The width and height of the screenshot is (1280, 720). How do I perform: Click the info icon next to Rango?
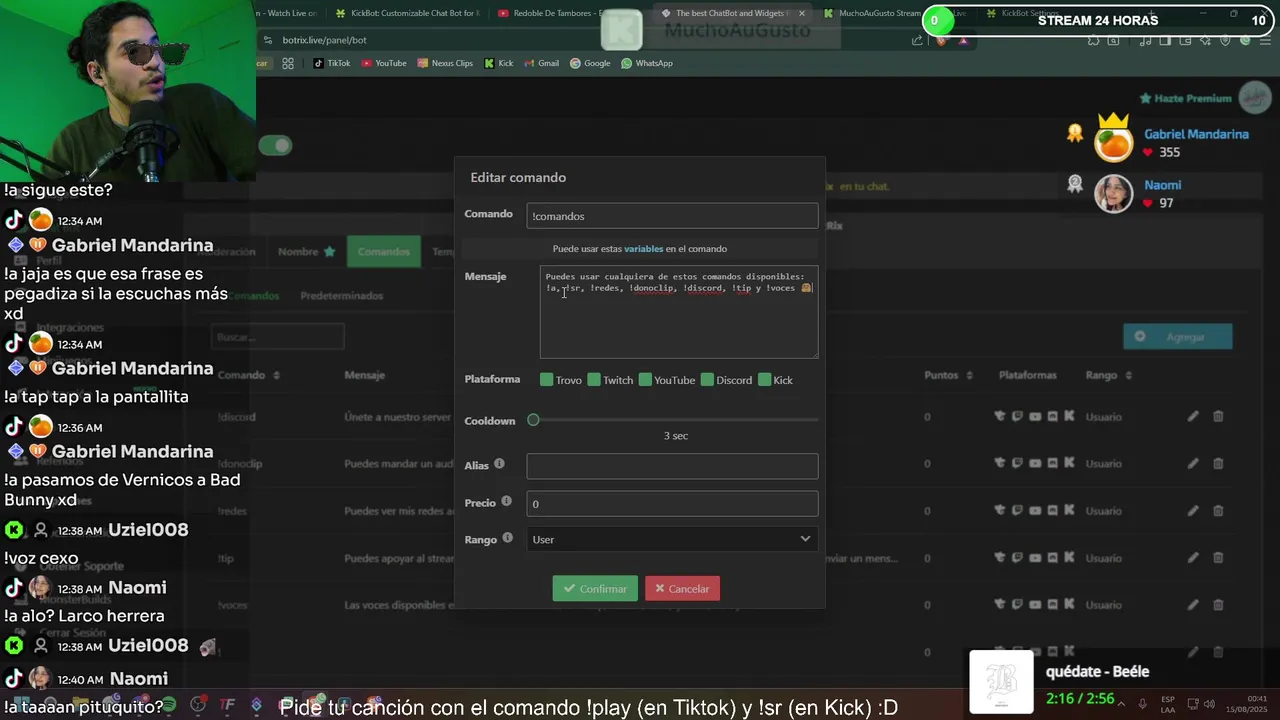pos(507,538)
